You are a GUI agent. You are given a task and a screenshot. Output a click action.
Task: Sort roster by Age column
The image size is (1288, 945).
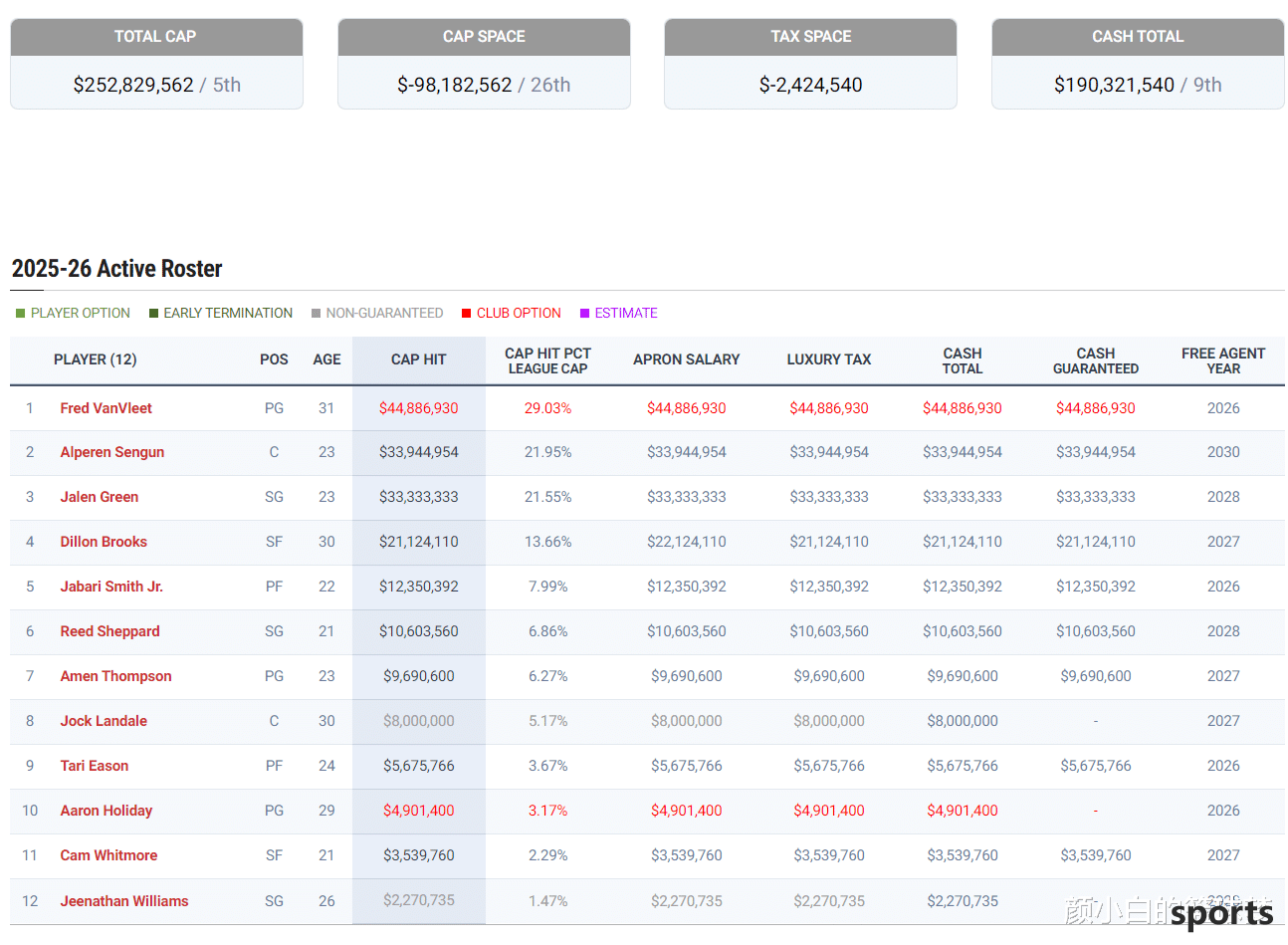(326, 359)
